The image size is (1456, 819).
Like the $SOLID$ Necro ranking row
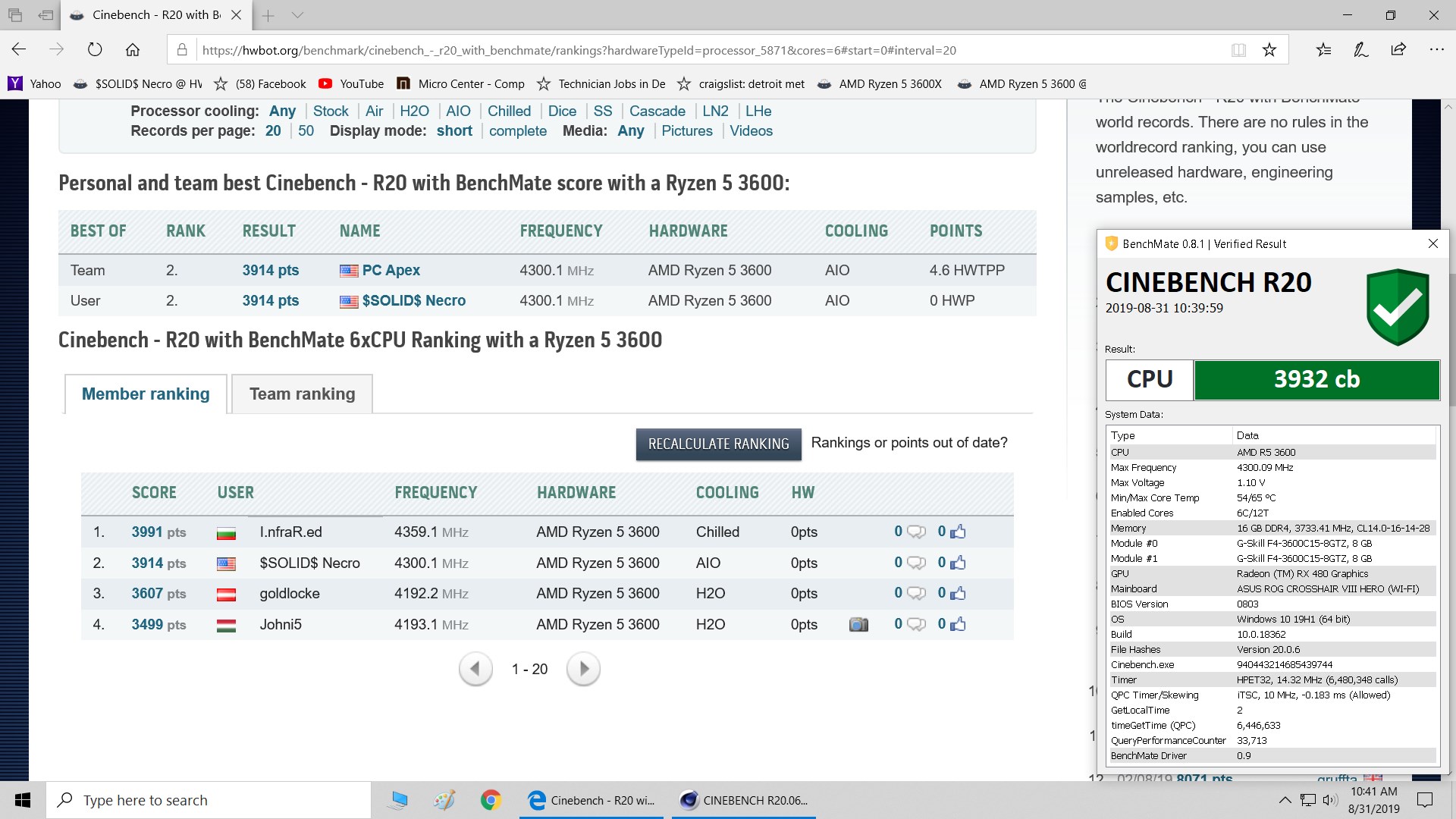tap(958, 563)
